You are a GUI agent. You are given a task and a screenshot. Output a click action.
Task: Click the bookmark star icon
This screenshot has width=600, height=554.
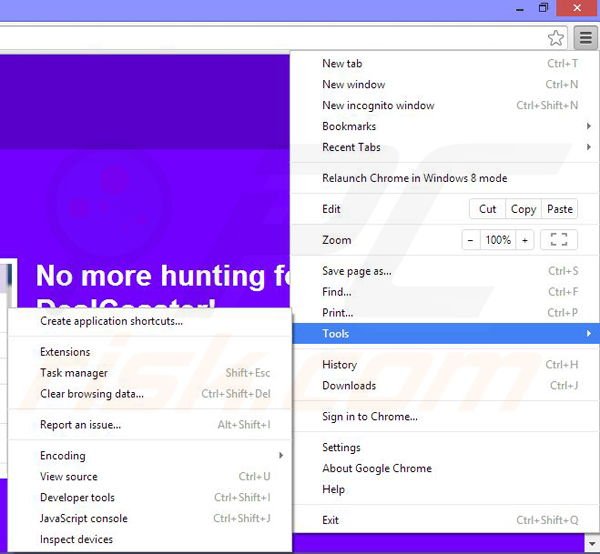(x=555, y=38)
